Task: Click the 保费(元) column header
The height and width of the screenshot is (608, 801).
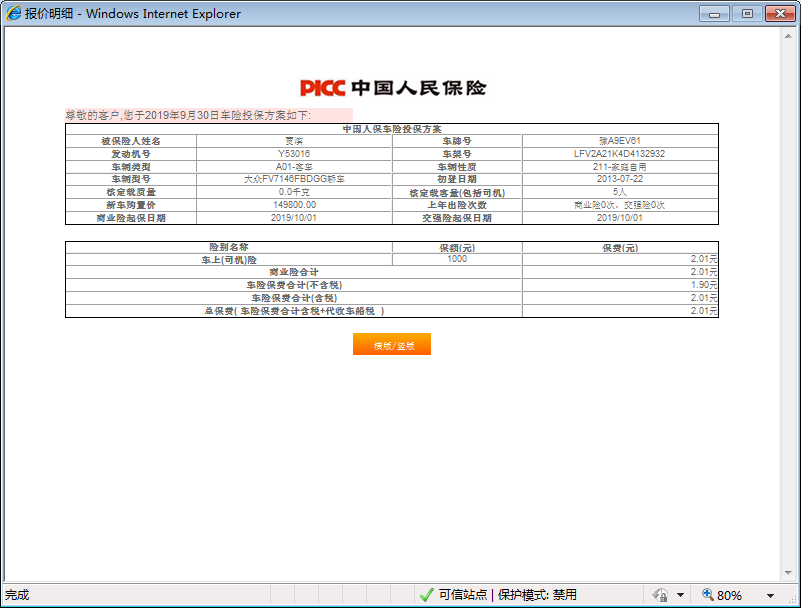Action: (620, 248)
